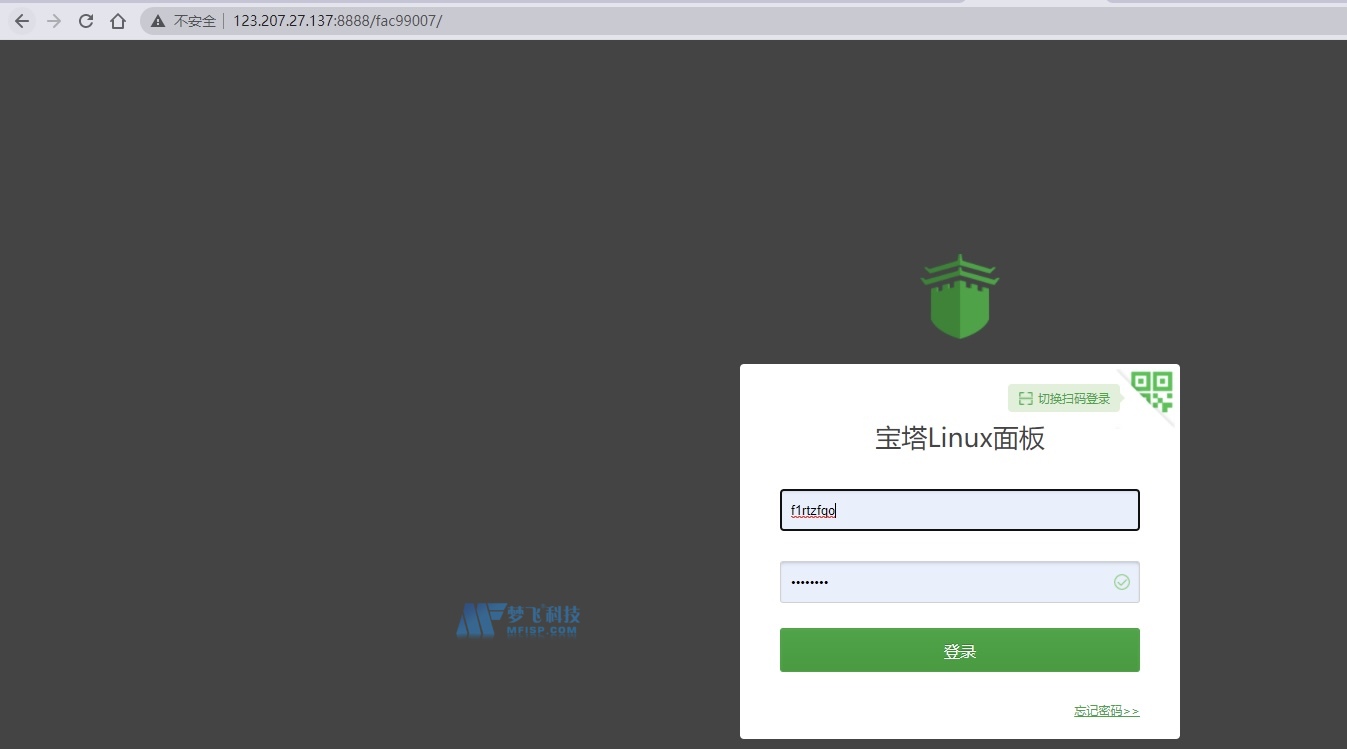Click the browser refresh icon
This screenshot has width=1347, height=749.
coord(85,20)
